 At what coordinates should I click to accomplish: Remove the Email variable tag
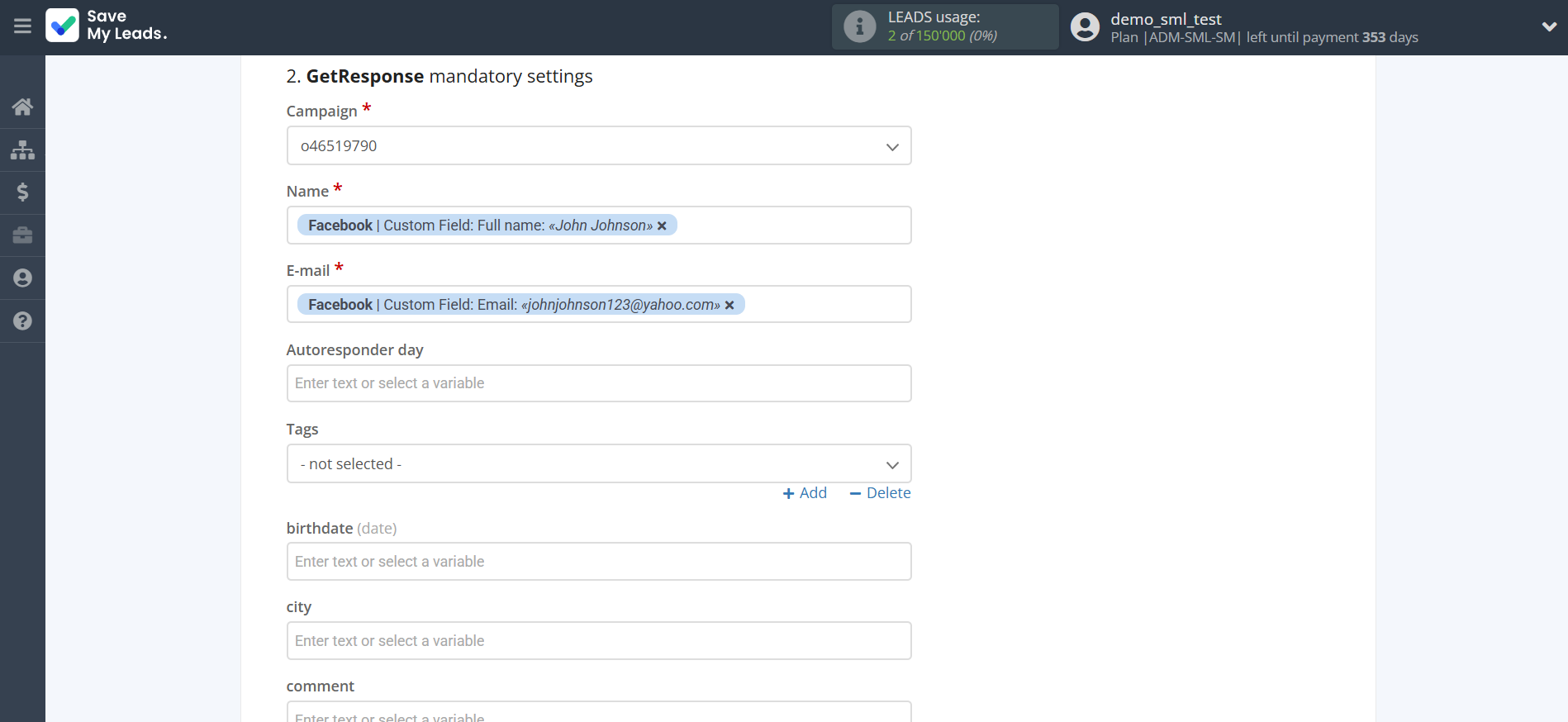click(x=729, y=306)
